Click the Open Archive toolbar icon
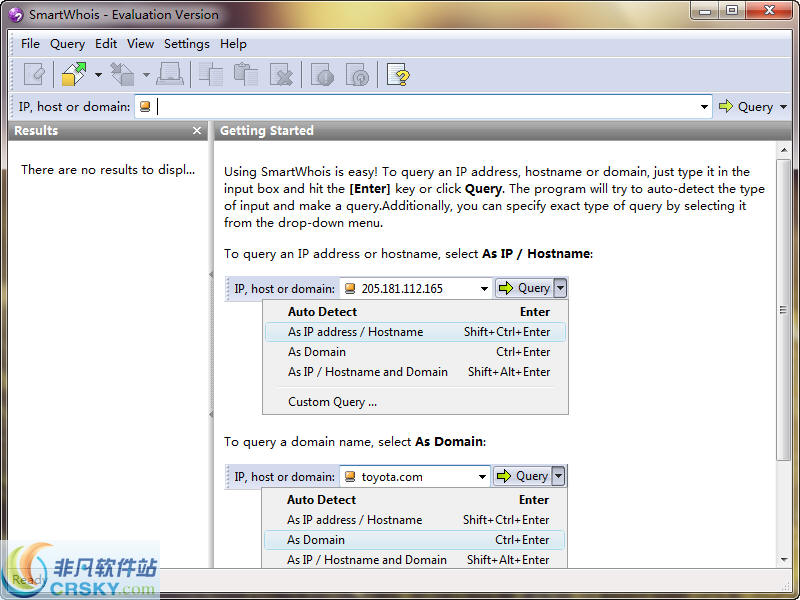 (x=74, y=75)
